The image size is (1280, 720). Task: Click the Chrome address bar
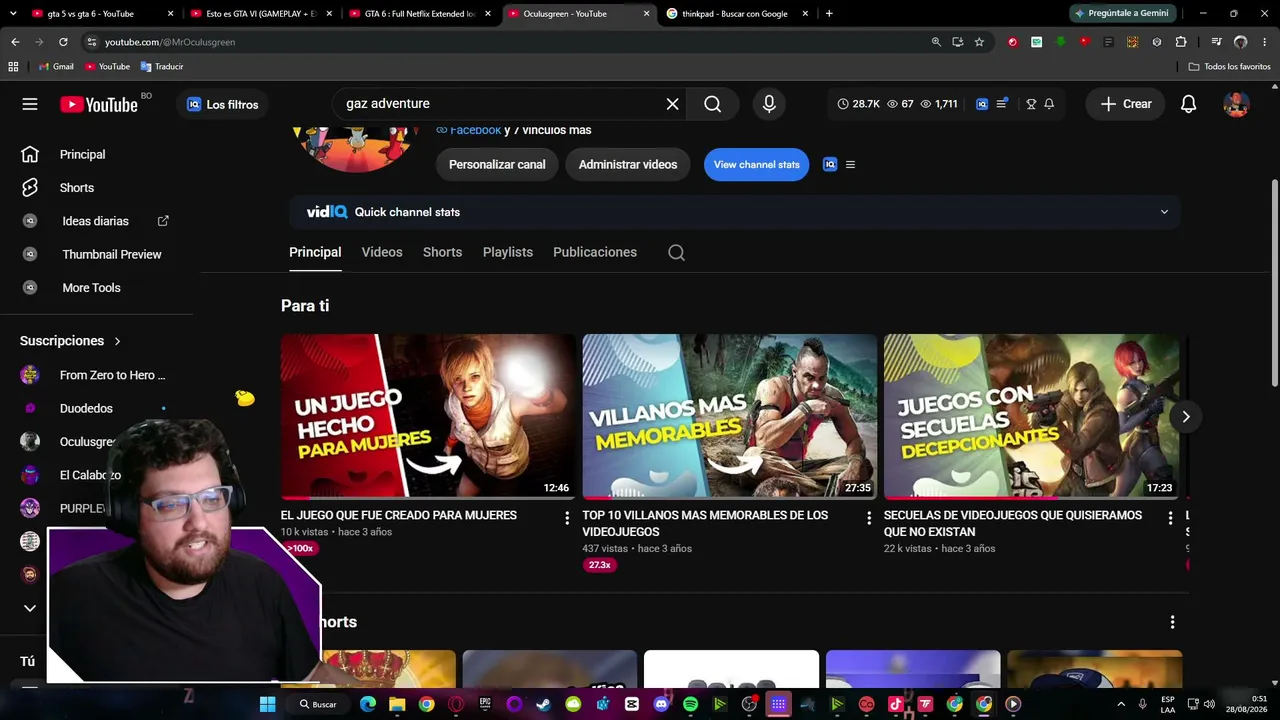pos(510,42)
